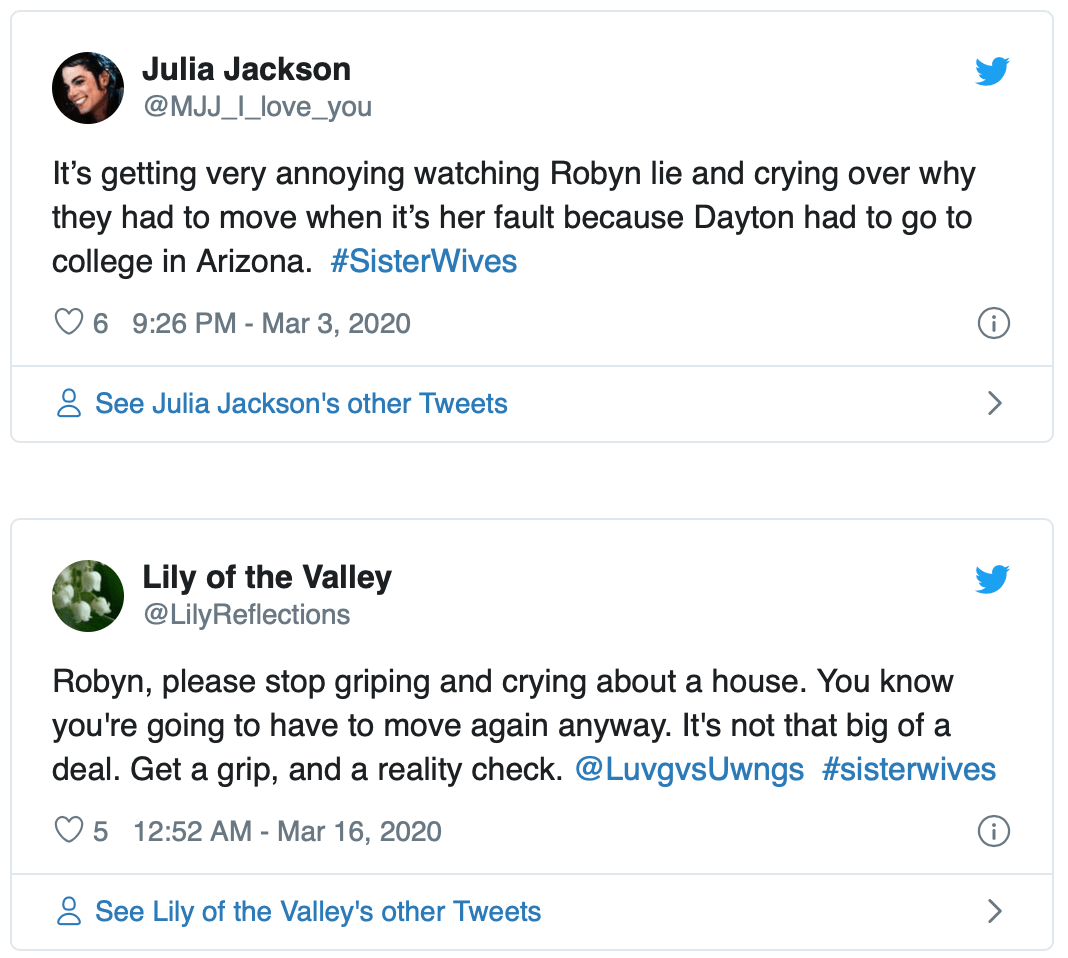Like Julia Jackson's tweet with heart icon
Image resolution: width=1068 pixels, height=958 pixels.
[68, 323]
